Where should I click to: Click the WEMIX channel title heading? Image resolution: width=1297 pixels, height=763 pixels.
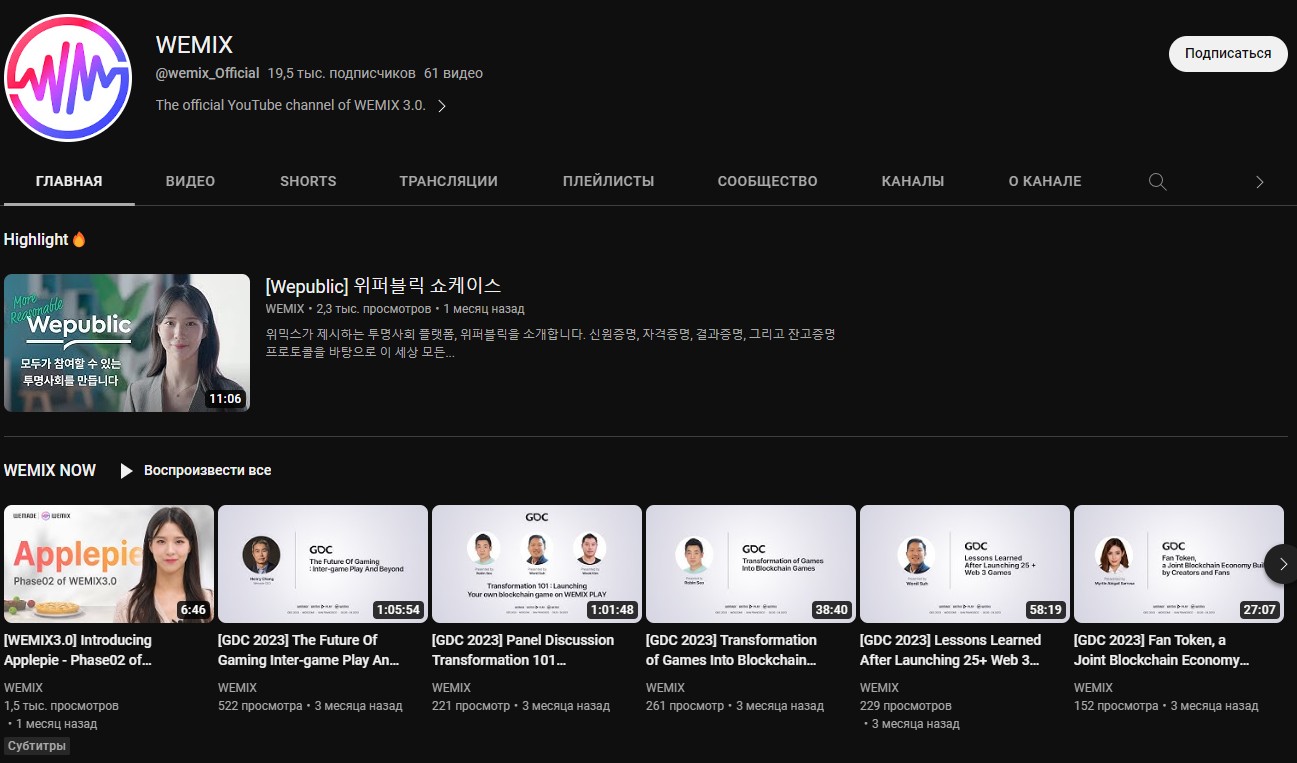tap(194, 45)
